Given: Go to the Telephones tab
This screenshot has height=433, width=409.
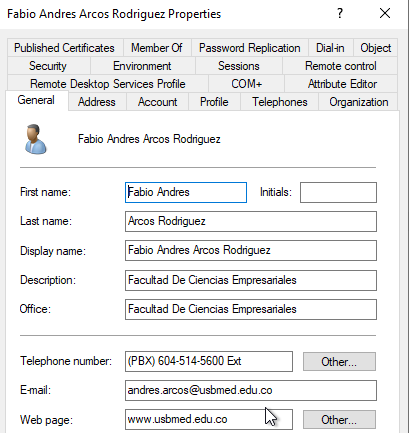Looking at the screenshot, I should 280,102.
